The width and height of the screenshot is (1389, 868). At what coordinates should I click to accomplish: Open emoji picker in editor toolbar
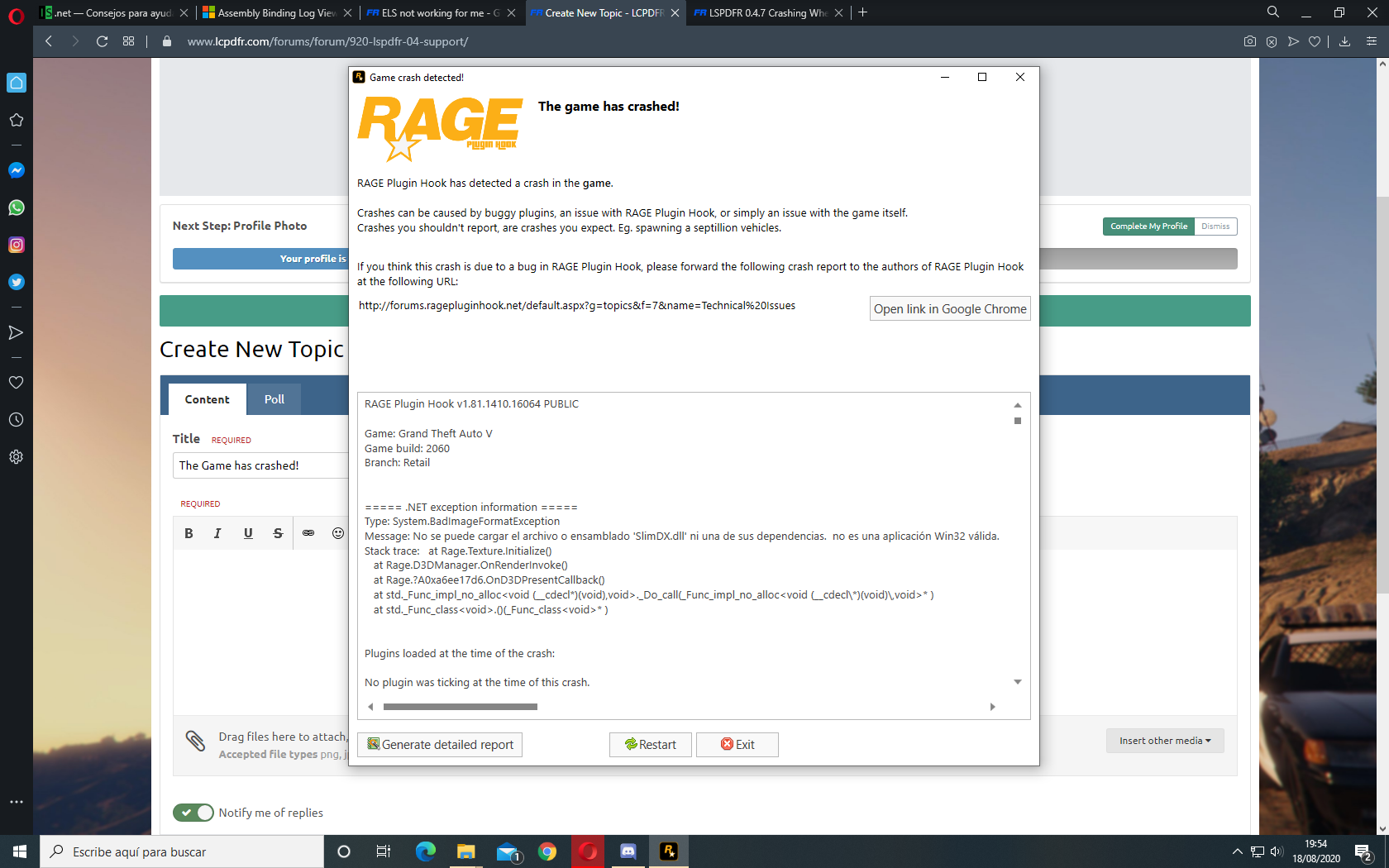(x=338, y=533)
